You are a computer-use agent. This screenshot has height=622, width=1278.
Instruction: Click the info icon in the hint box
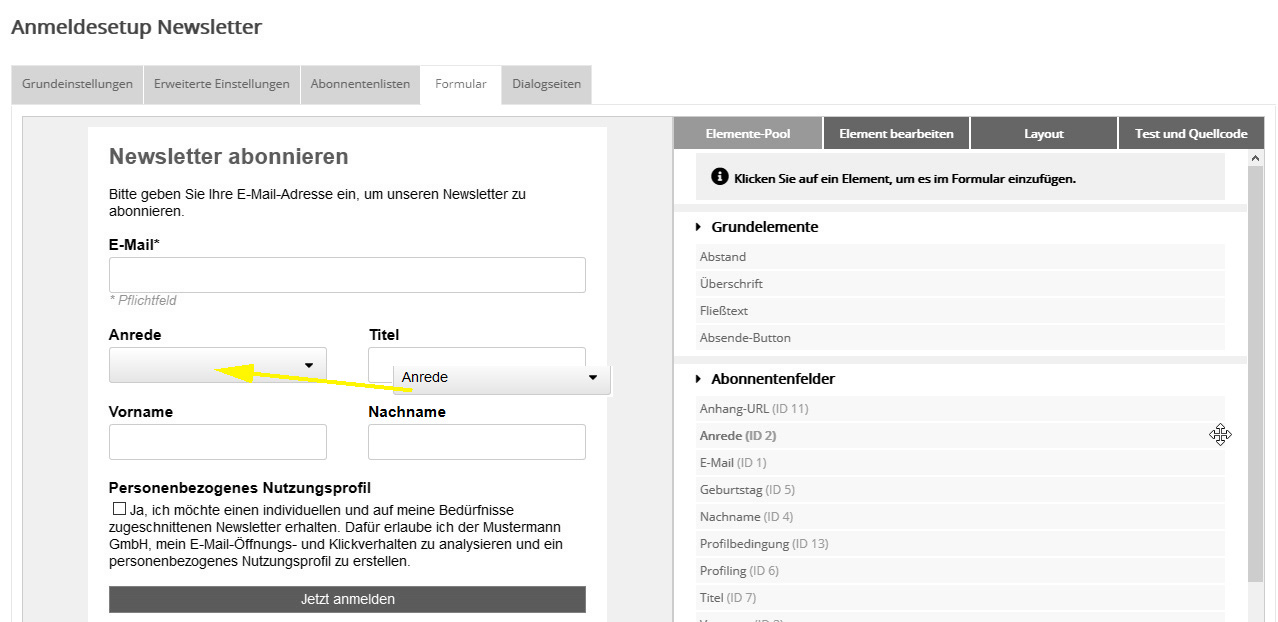(719, 177)
